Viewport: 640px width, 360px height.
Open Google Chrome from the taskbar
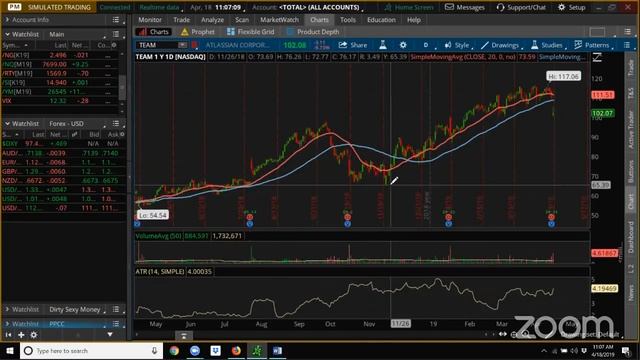click(x=174, y=351)
